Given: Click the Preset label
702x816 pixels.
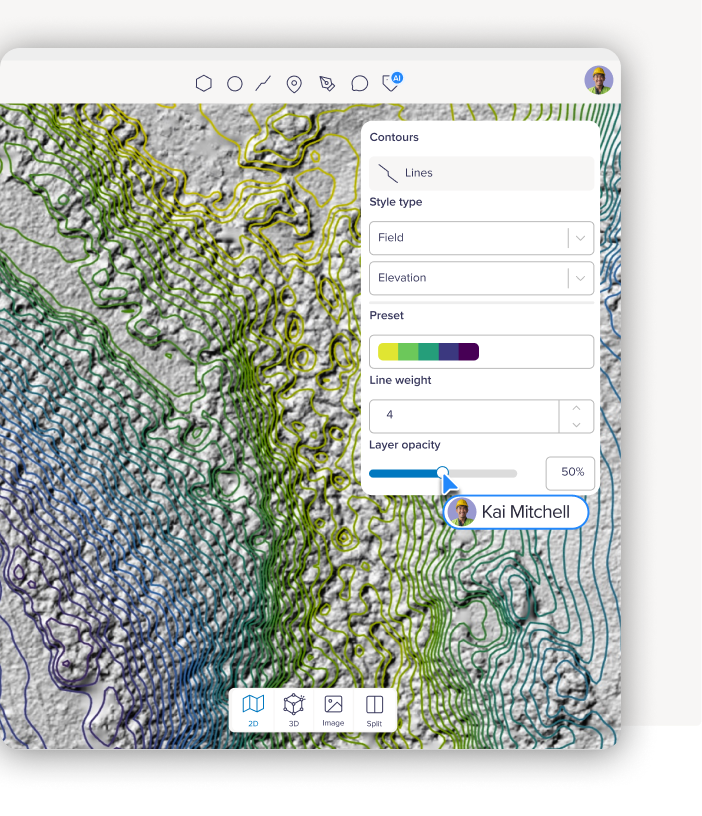Looking at the screenshot, I should tap(386, 315).
